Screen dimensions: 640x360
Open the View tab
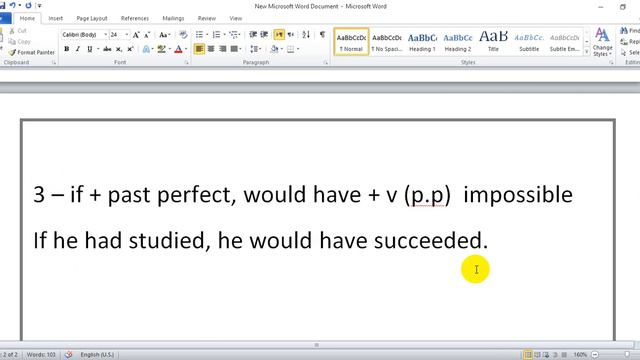coord(236,18)
